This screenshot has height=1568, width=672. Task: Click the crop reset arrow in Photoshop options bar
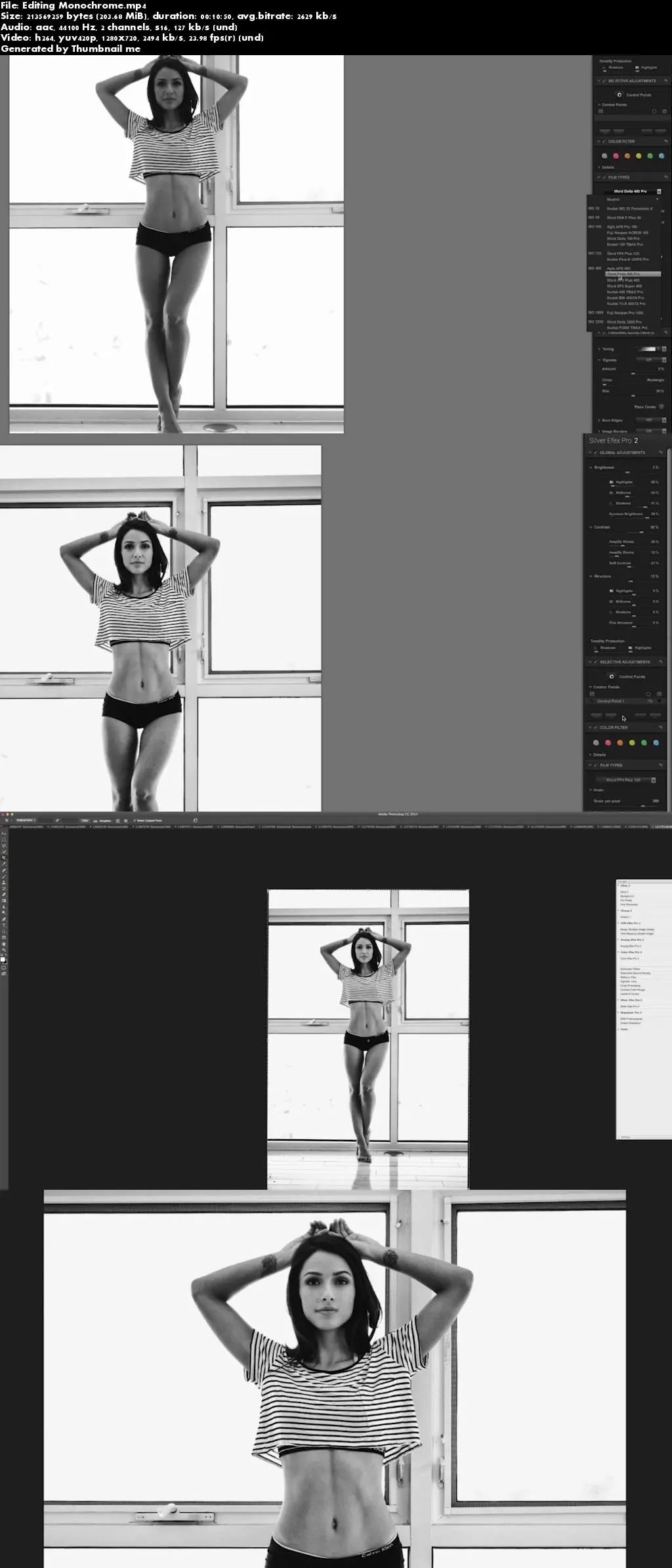[195, 820]
